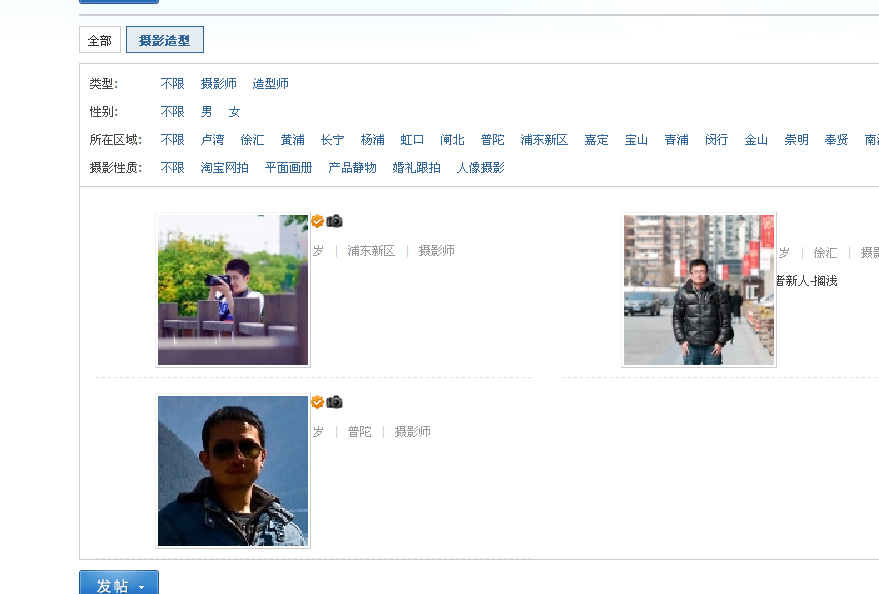Filter type by 造型师

(271, 84)
